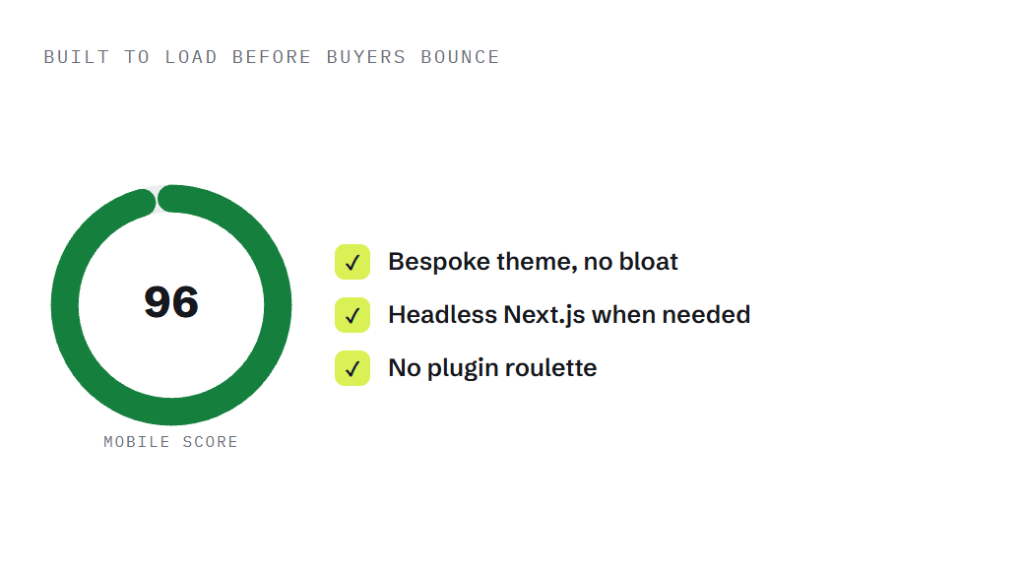
Task: Click the word 'BUILT' in the heading
Action: click(76, 57)
